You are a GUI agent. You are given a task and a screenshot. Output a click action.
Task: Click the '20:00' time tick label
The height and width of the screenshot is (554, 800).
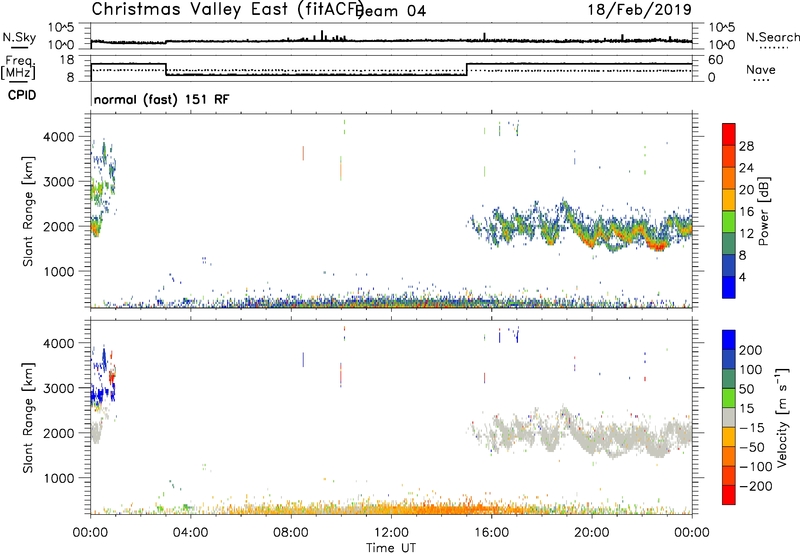click(x=592, y=533)
